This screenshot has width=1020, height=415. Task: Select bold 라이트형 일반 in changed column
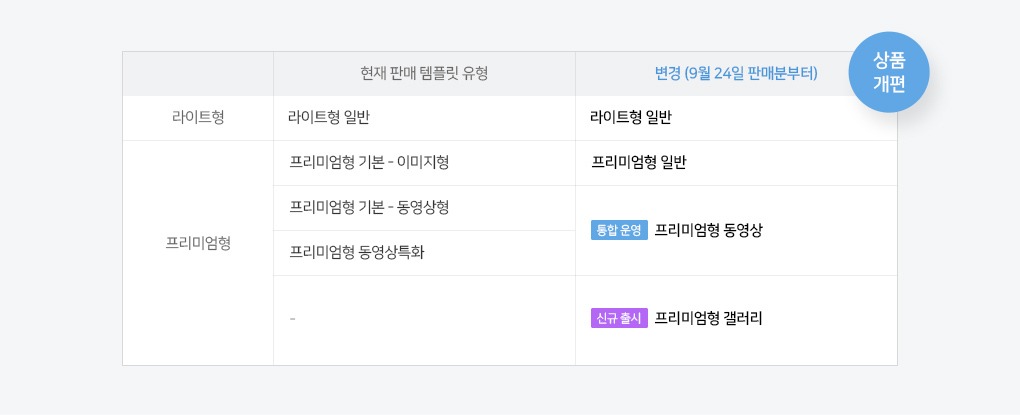click(631, 118)
